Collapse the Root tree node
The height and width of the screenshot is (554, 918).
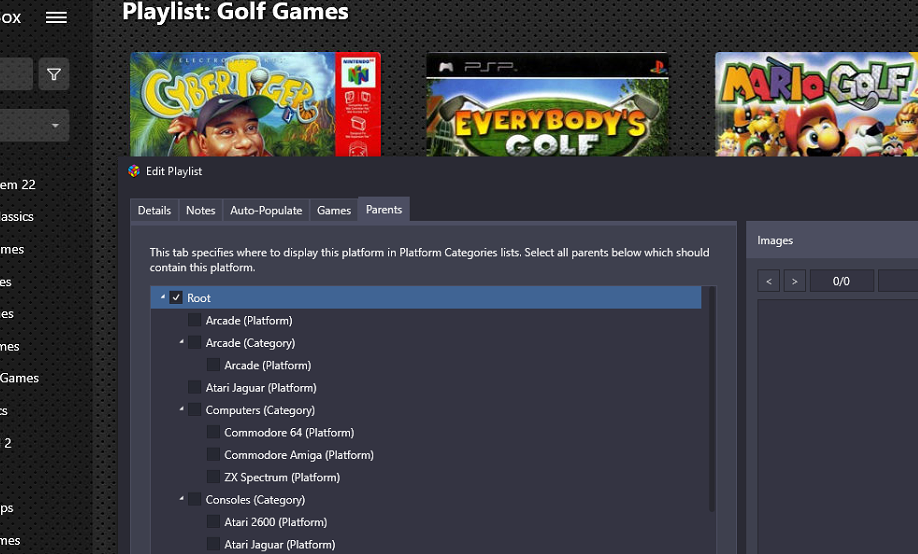pos(163,297)
